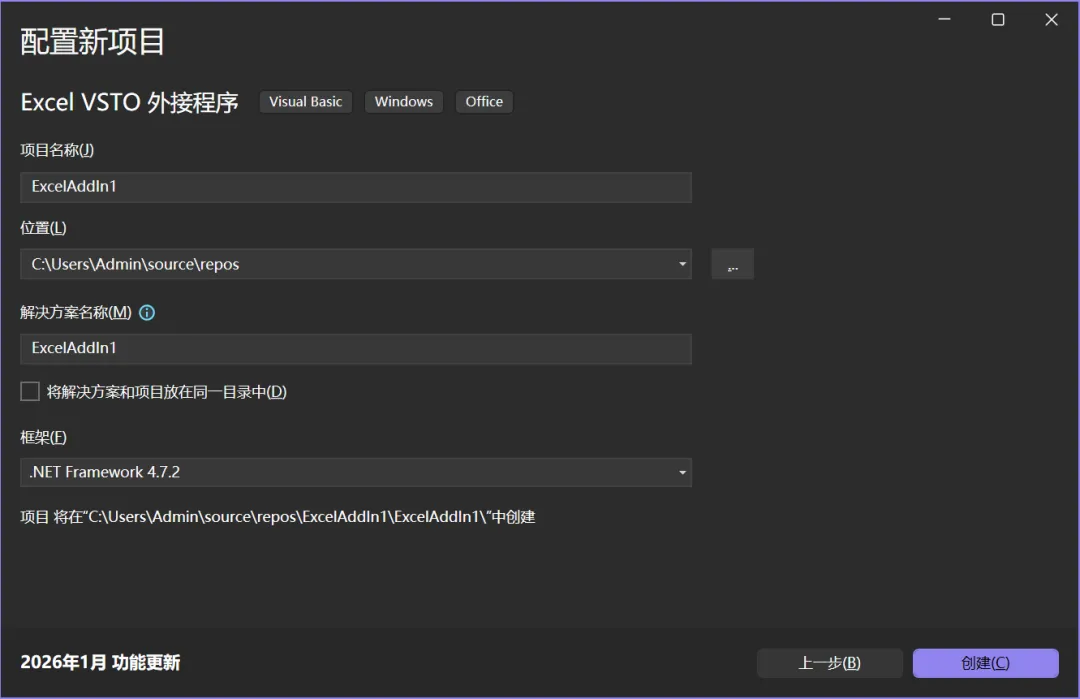Screen dimensions: 1080x699
Task: Click the 项目名称(J) label
Action: pyautogui.click(x=57, y=150)
